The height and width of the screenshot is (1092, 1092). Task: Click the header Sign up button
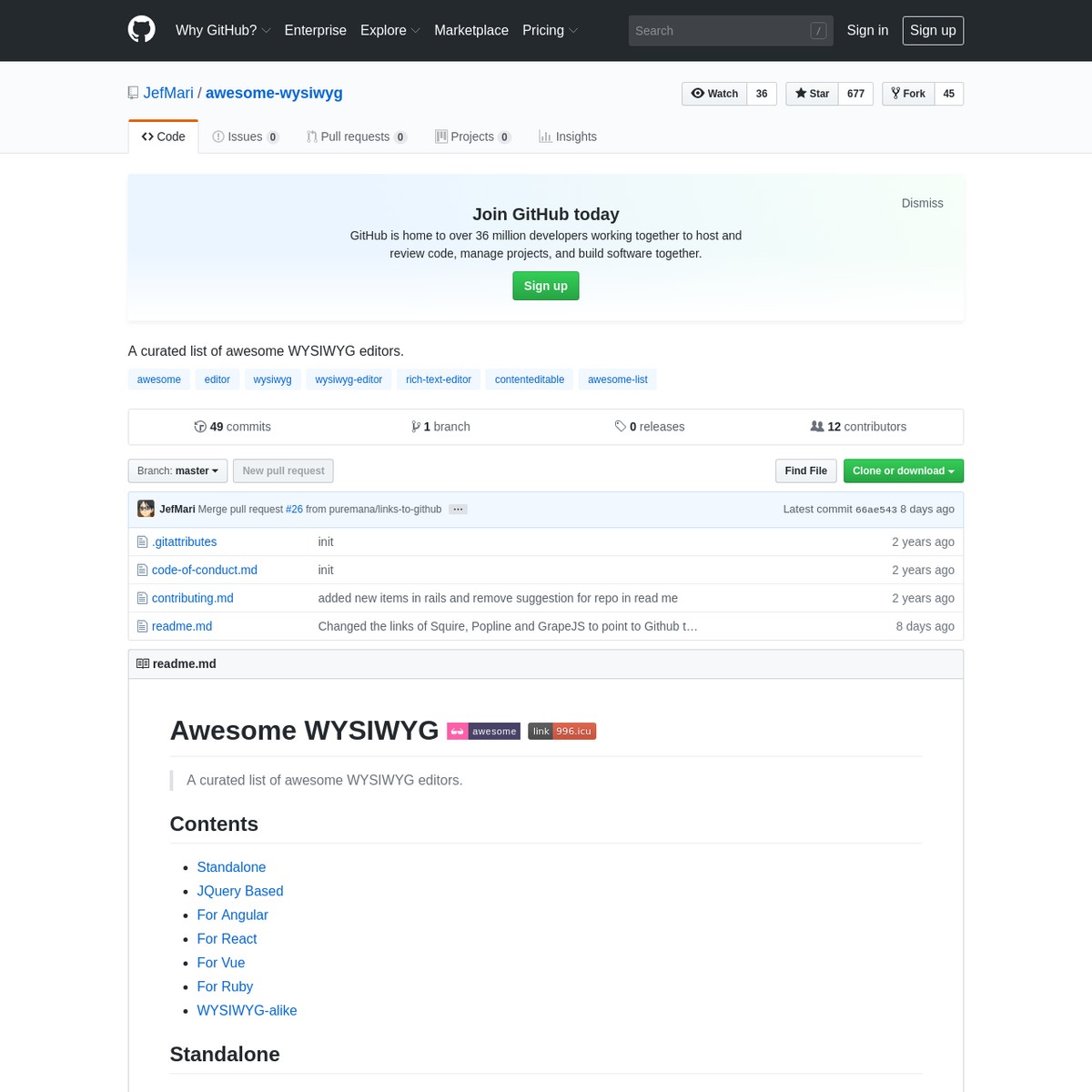(x=933, y=30)
